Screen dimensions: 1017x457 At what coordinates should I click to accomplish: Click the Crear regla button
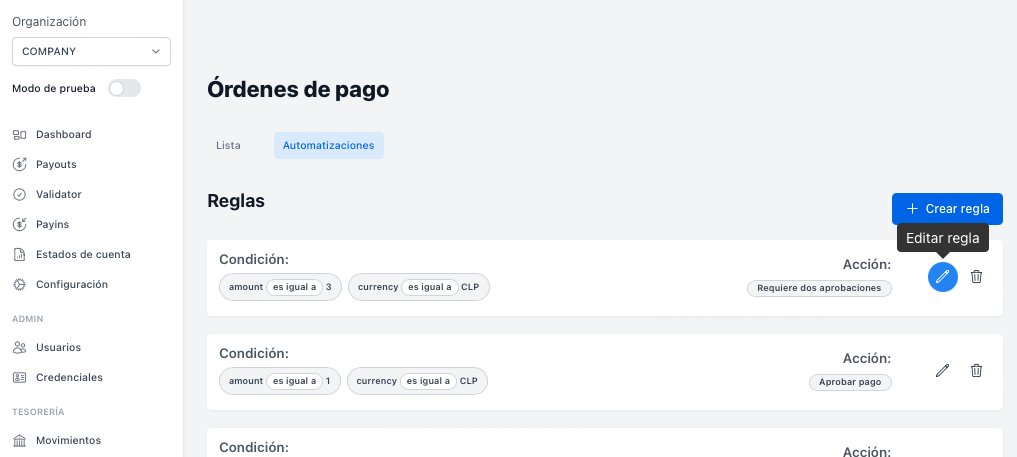(947, 209)
